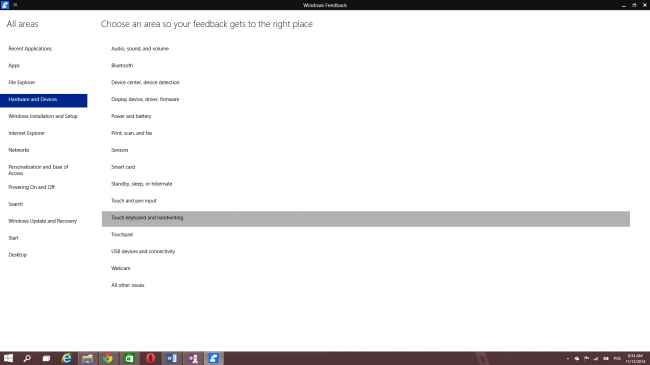Click POL input language indicator
Image resolution: width=650 pixels, height=365 pixels.
pyautogui.click(x=617, y=359)
